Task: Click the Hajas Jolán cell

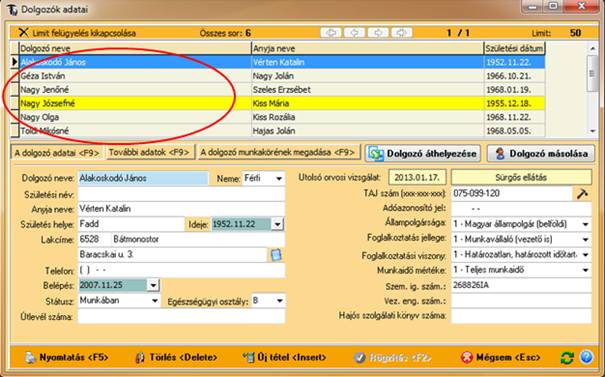Action: (367, 131)
